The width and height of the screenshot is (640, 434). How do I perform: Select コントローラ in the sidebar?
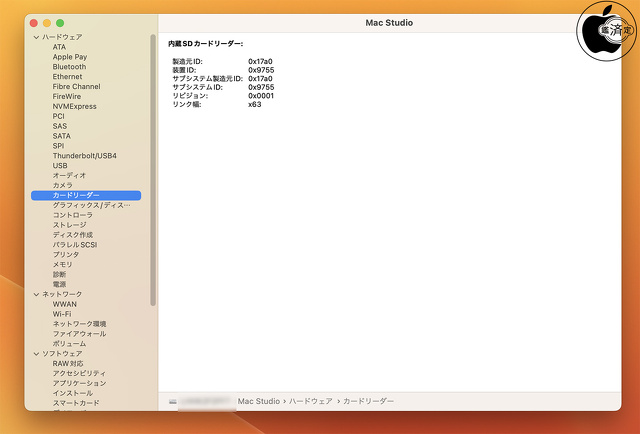pyautogui.click(x=73, y=215)
